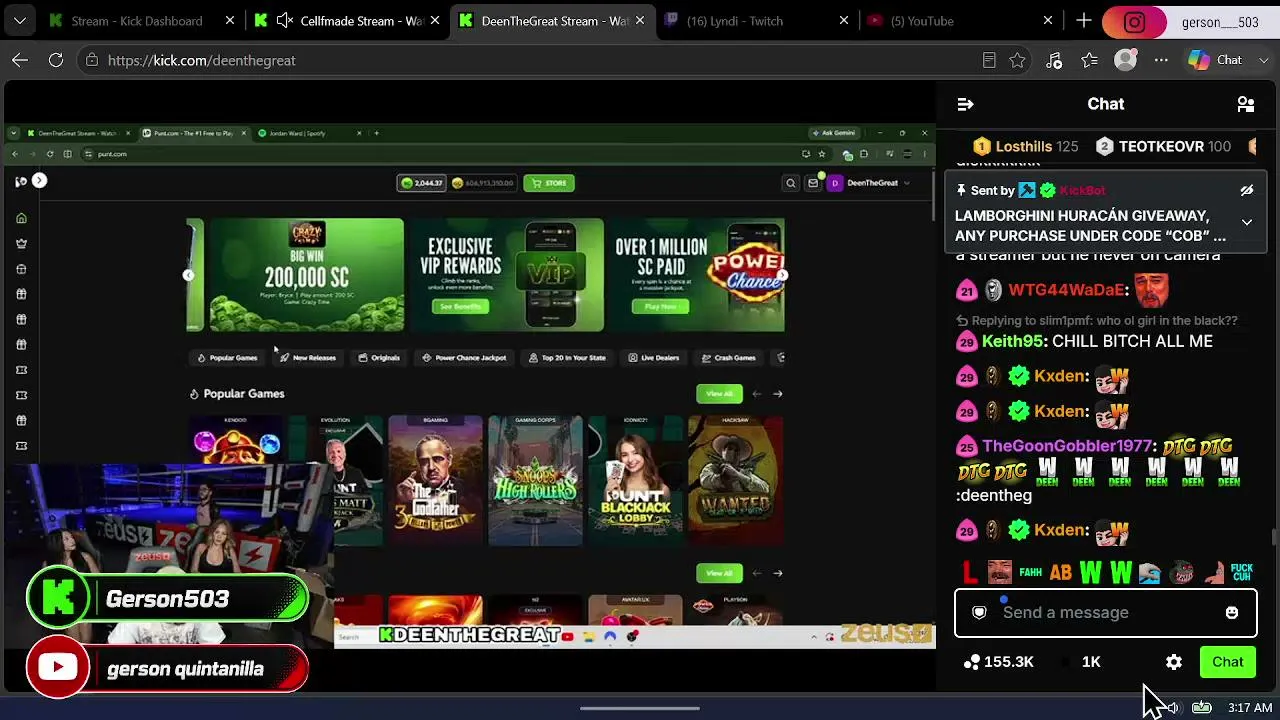
Task: Focus the Send a message field
Action: coord(1105,613)
